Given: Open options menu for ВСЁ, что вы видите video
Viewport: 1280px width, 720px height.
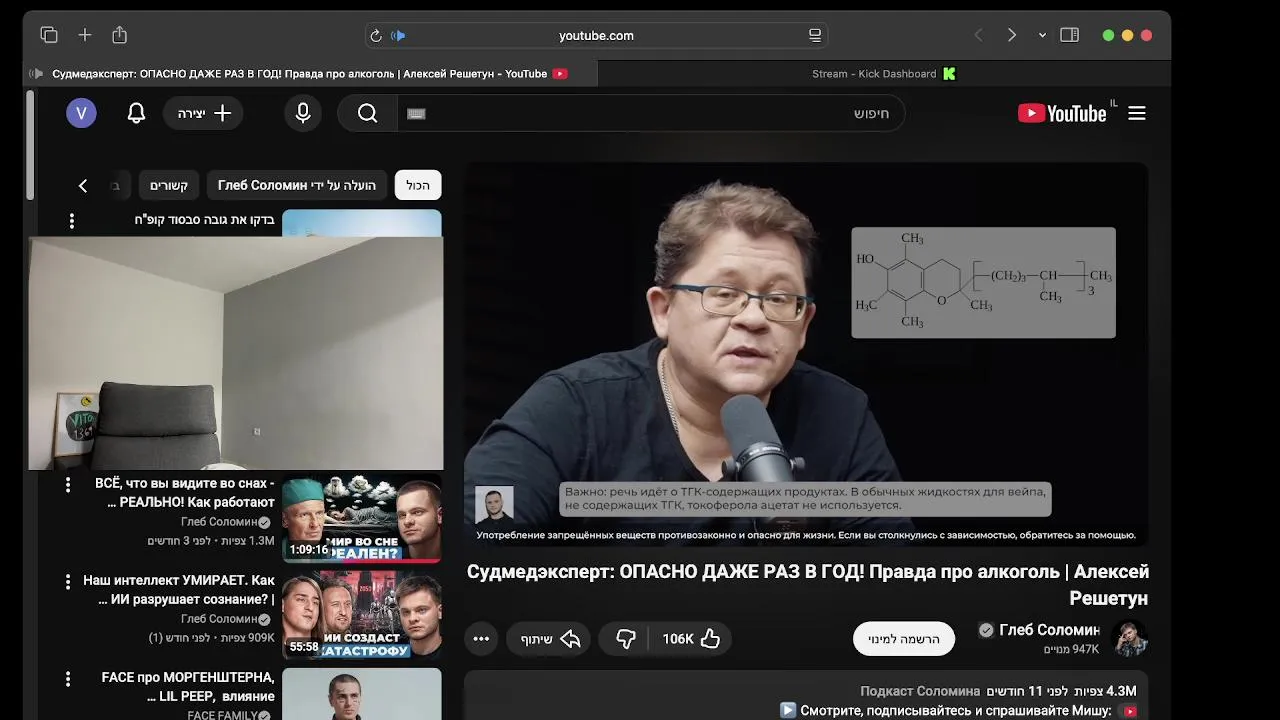Looking at the screenshot, I should click(68, 485).
